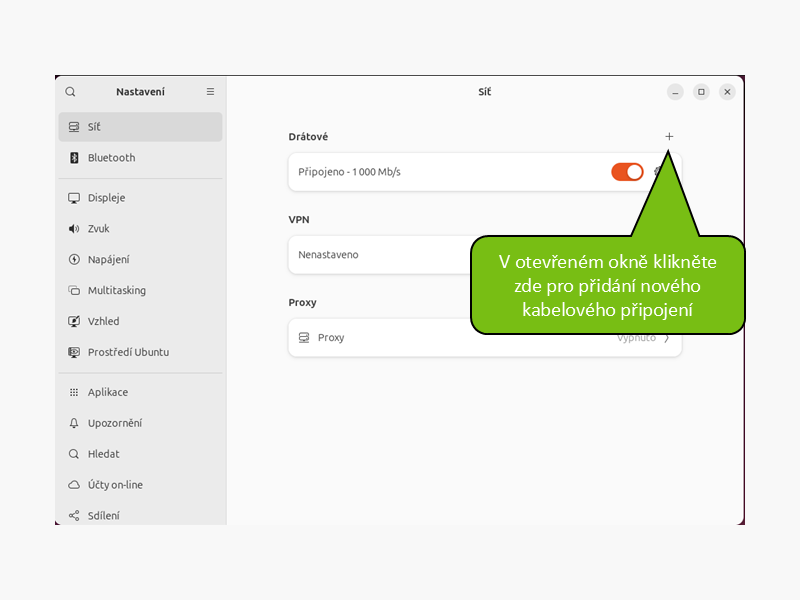Select Multitasking in the sidebar

[x=140, y=291]
